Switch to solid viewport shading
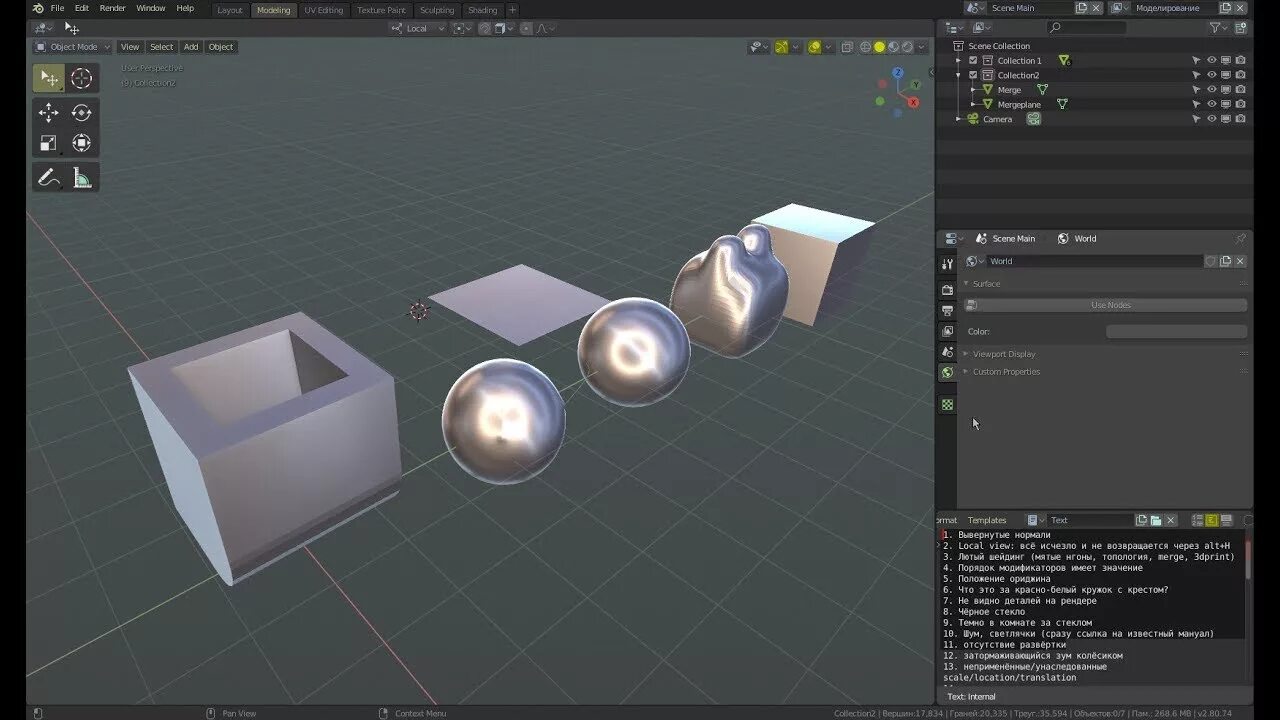The height and width of the screenshot is (720, 1280). pyautogui.click(x=879, y=47)
